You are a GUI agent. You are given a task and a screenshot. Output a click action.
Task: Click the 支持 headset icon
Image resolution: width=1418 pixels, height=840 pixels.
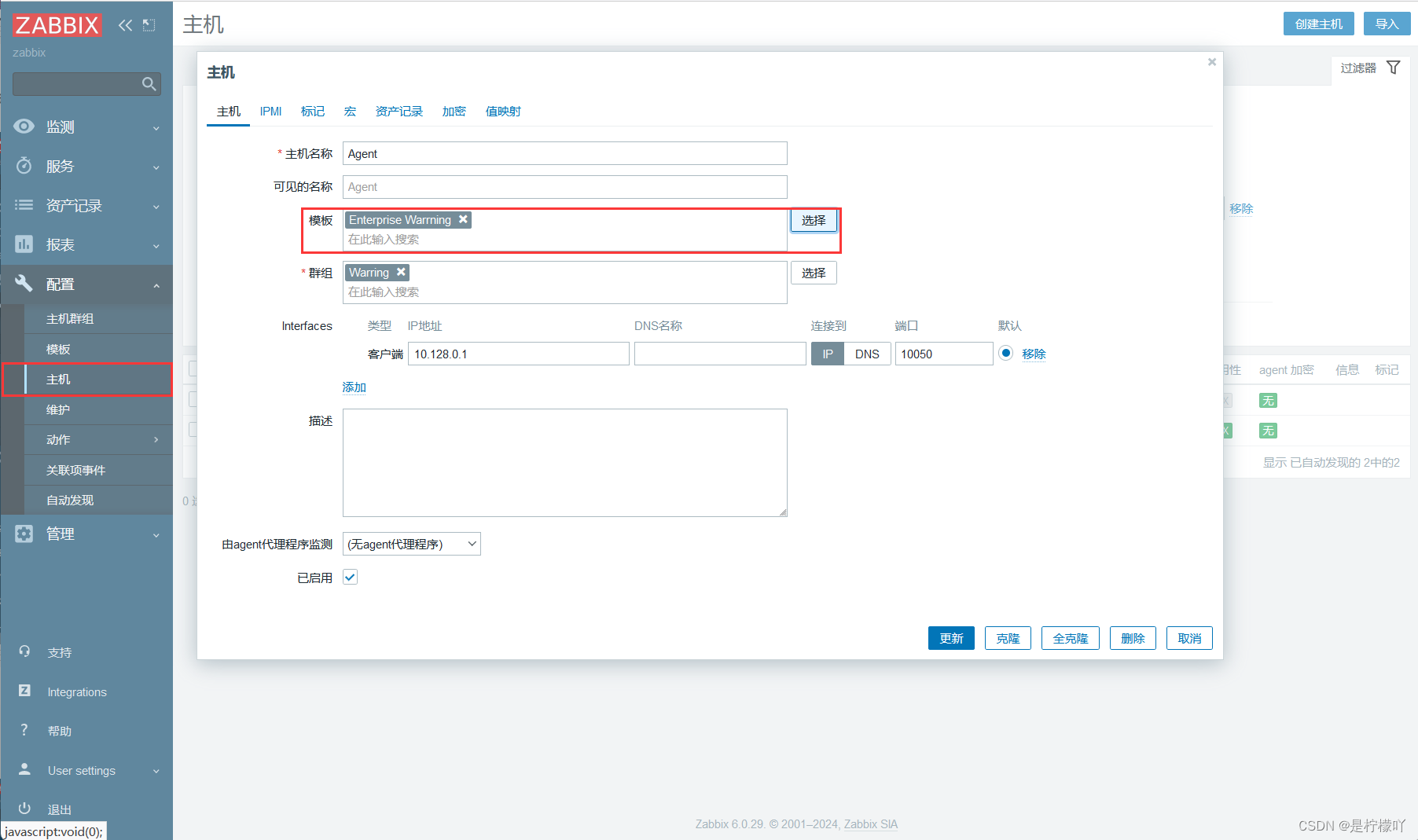[24, 651]
